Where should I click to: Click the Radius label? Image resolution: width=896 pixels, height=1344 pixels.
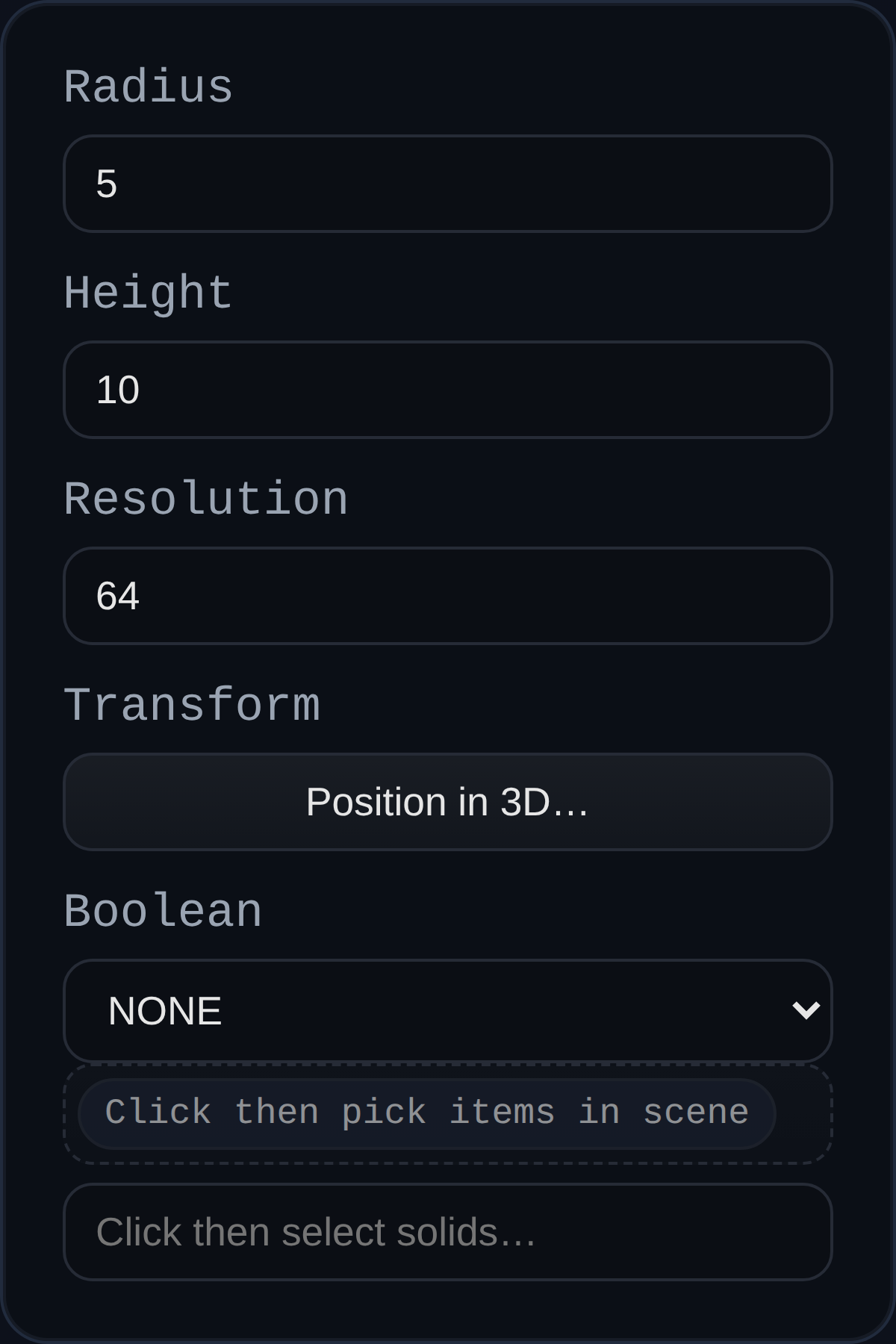[x=147, y=87]
